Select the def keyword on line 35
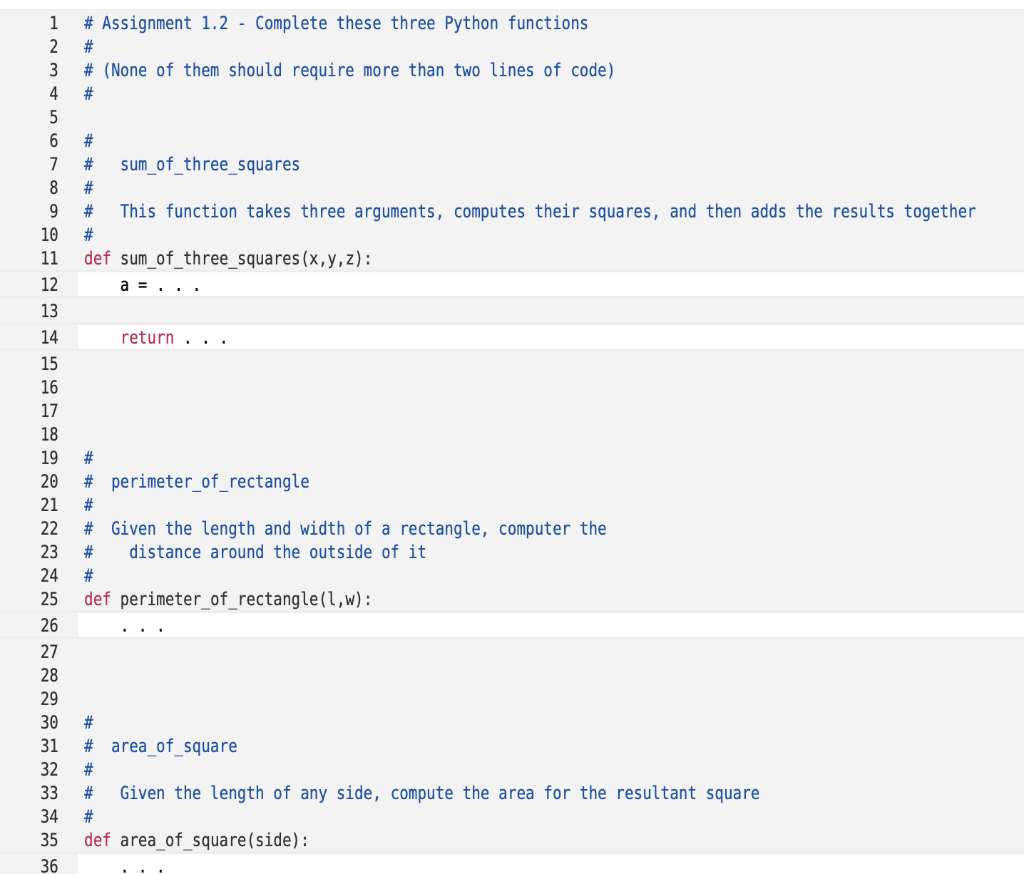The image size is (1024, 874). click(x=95, y=840)
